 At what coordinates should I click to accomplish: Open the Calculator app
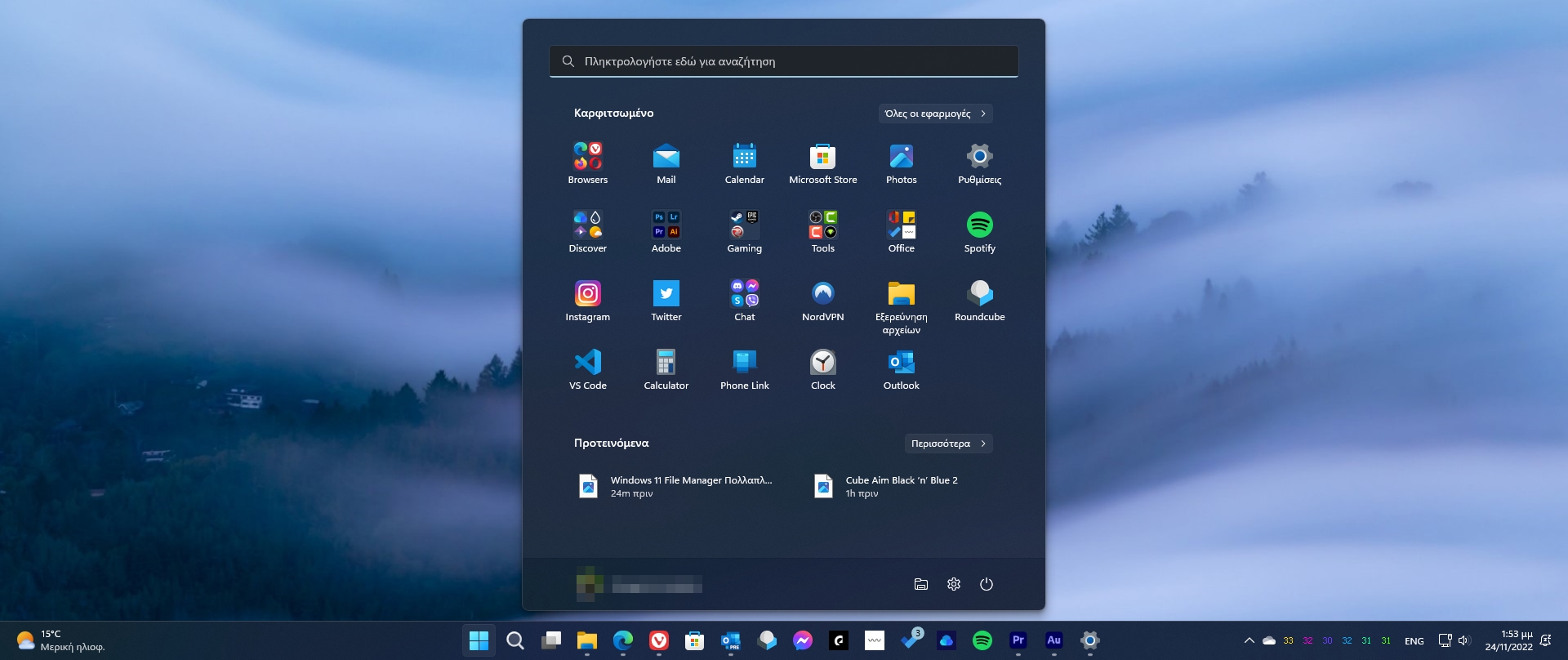coord(666,370)
